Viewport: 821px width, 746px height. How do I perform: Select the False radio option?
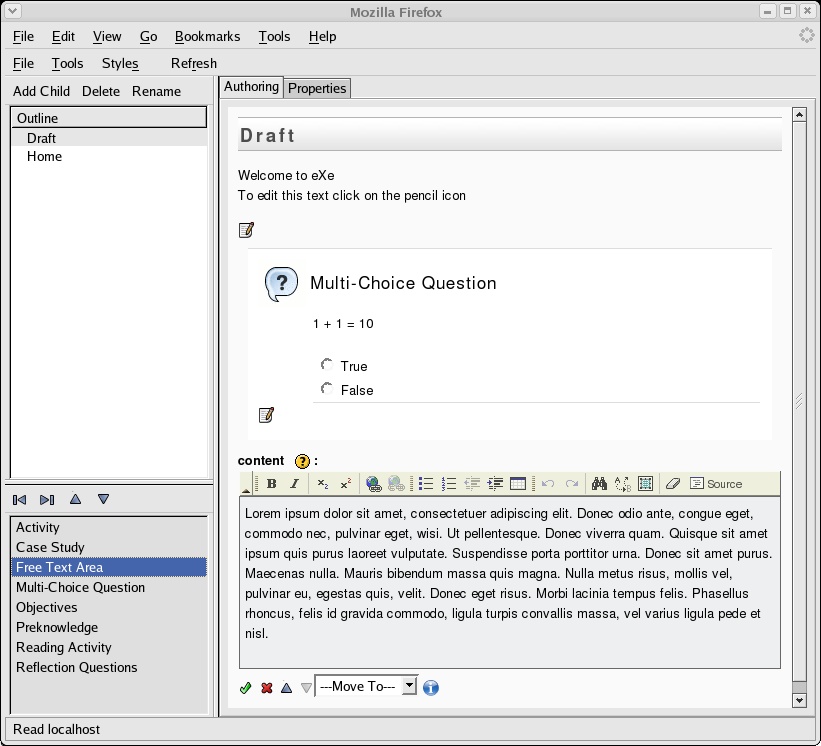(327, 388)
